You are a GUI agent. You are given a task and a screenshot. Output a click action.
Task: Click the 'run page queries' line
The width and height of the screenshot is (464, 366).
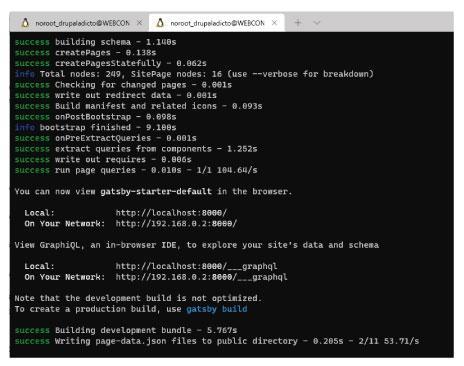tap(136, 170)
